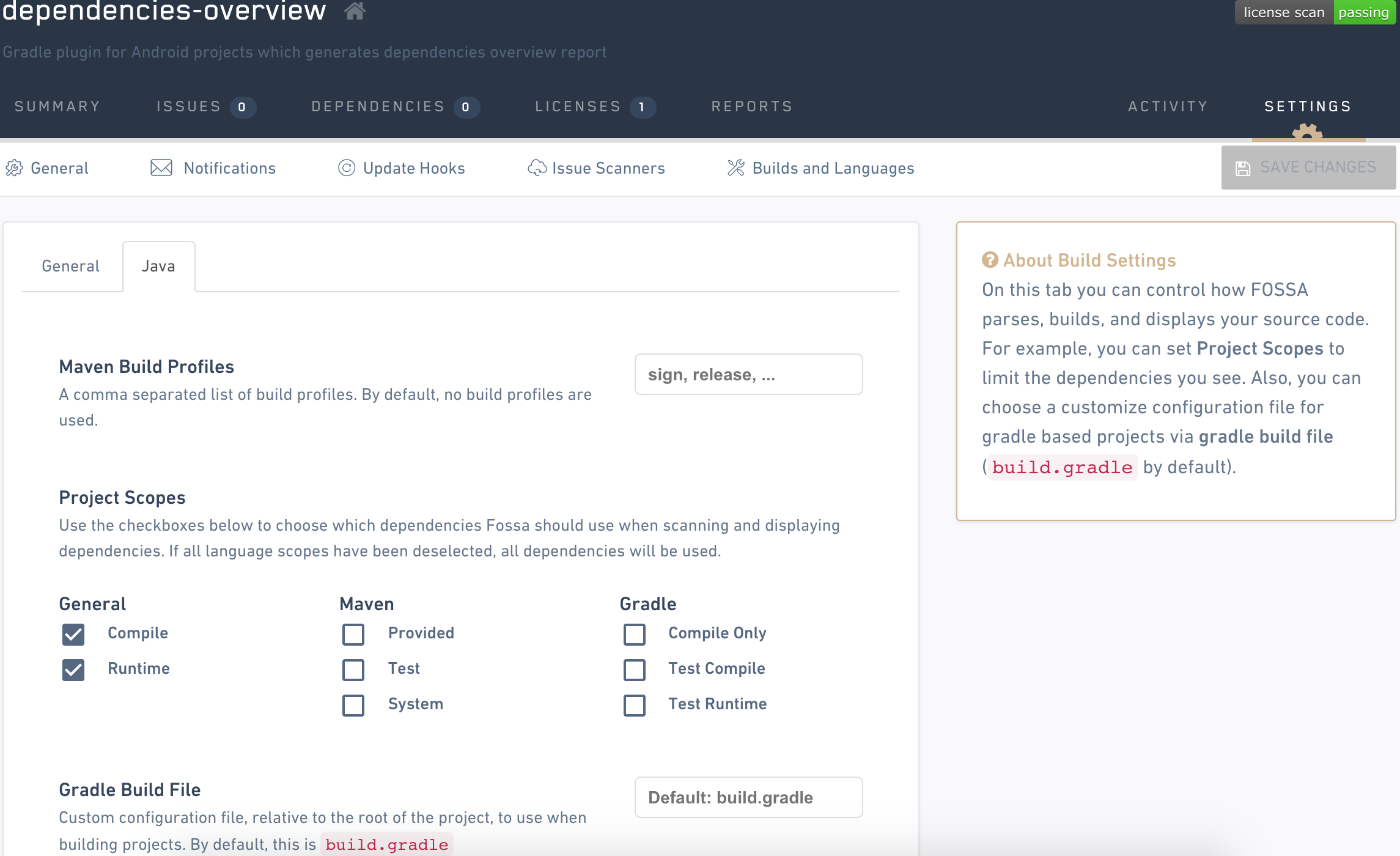Click the Issues count badge 0
Screen dimensions: 1400x856
tap(243, 108)
